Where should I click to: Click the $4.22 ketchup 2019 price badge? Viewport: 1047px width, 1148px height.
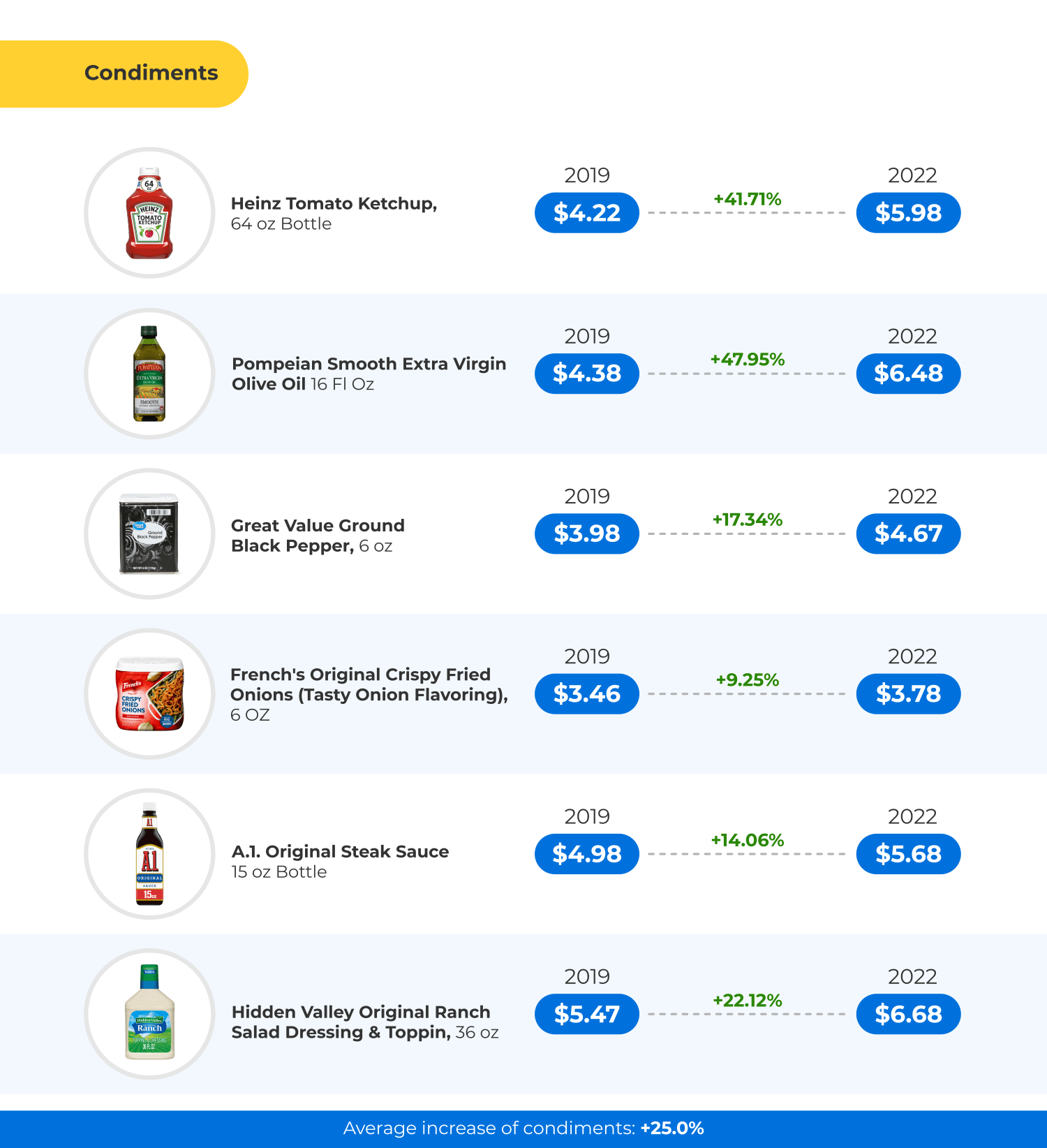pos(586,213)
